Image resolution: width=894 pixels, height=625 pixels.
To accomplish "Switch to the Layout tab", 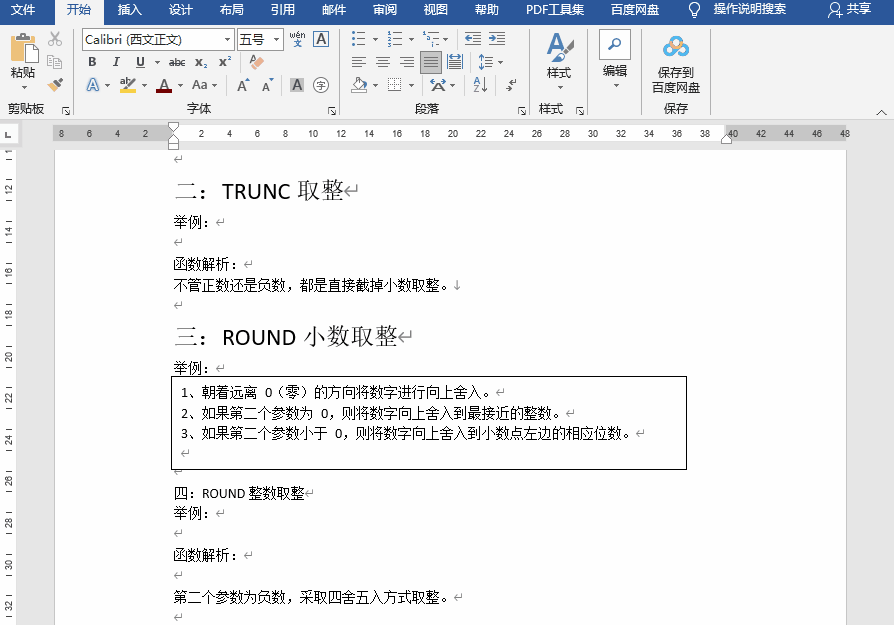I will [x=231, y=10].
